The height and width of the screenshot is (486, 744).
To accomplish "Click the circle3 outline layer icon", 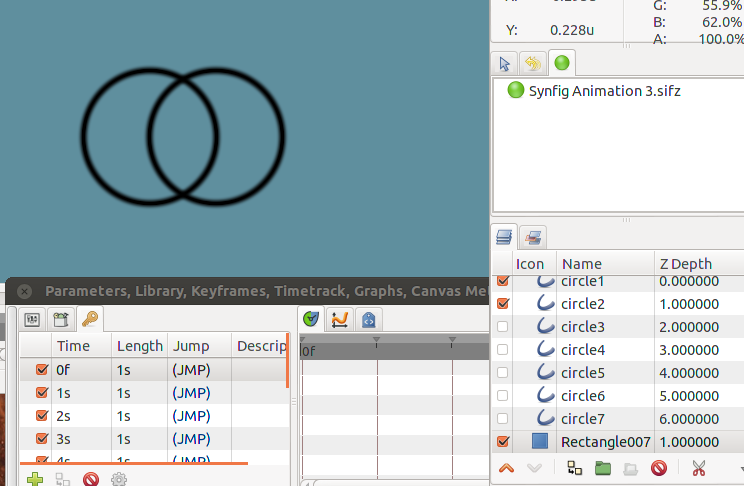I will pyautogui.click(x=545, y=326).
